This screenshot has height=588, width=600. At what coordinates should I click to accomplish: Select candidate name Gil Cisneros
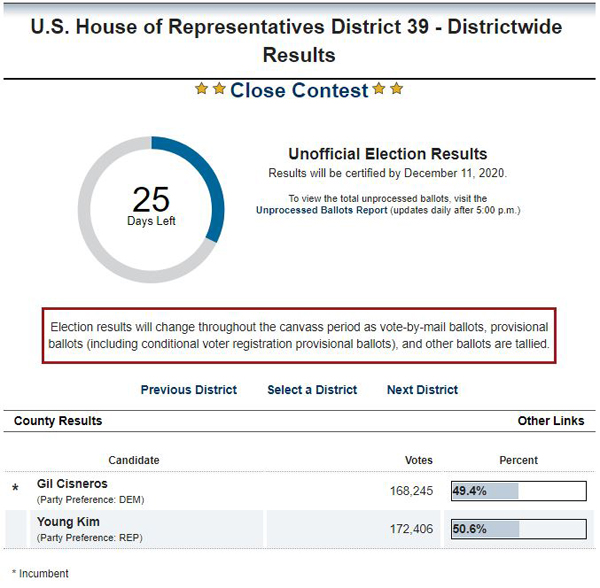coord(72,484)
